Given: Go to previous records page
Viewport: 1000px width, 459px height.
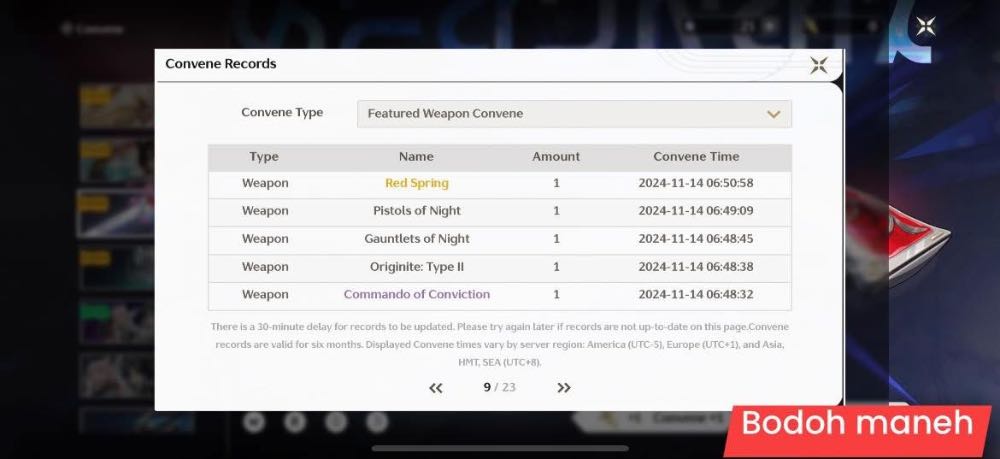Looking at the screenshot, I should click(436, 388).
